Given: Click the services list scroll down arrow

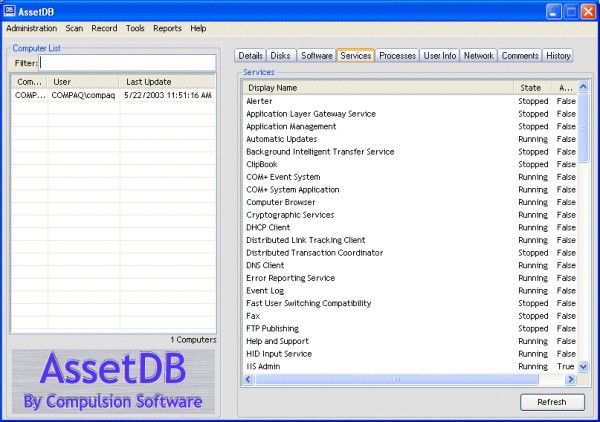Looking at the screenshot, I should 583,367.
